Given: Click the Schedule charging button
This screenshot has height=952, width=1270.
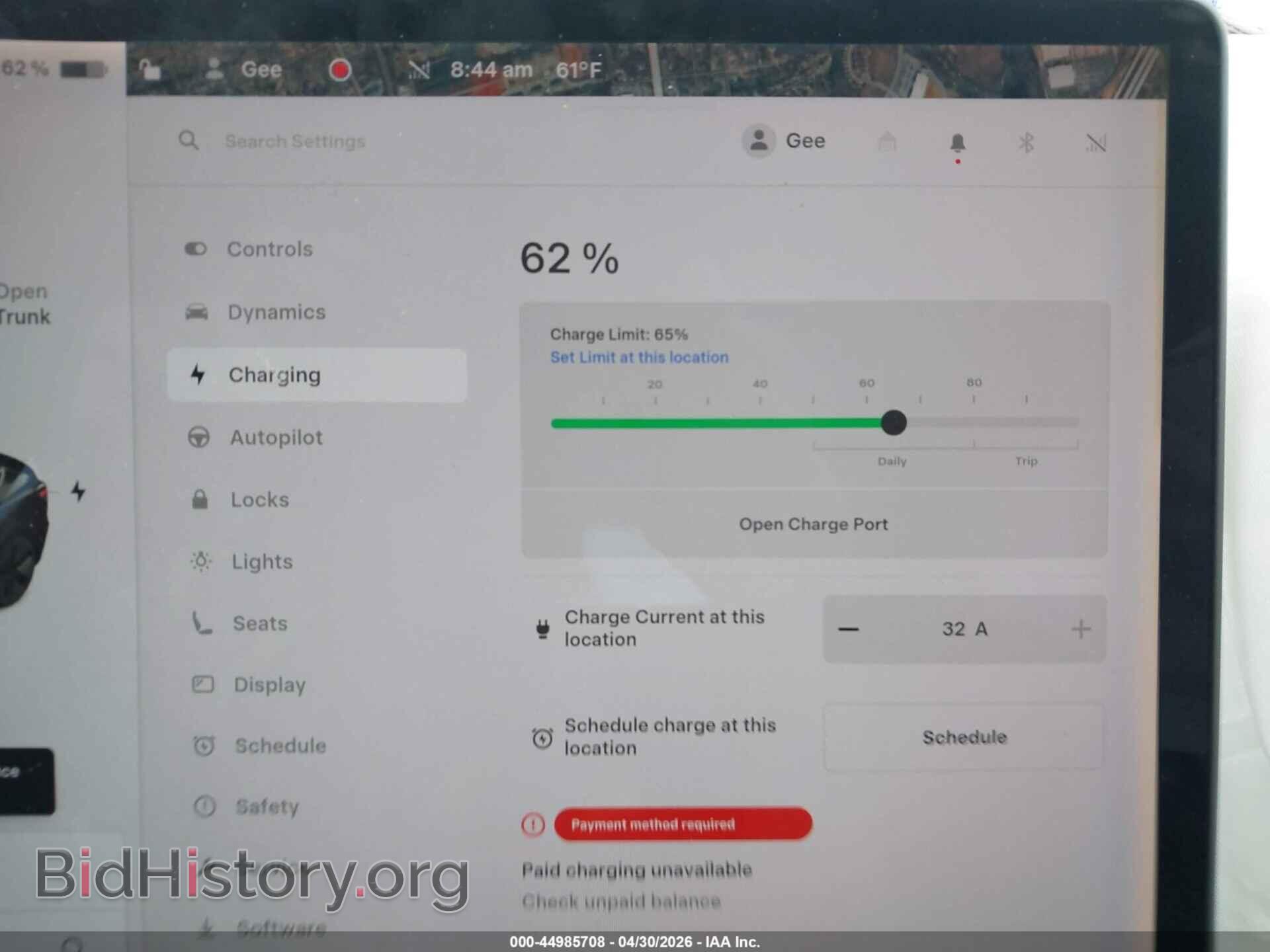Looking at the screenshot, I should click(x=964, y=737).
